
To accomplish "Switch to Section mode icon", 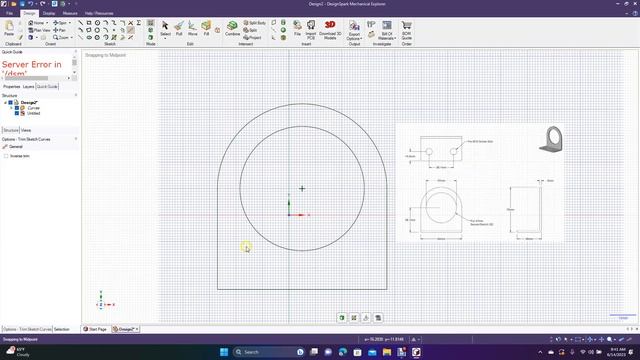I will [151, 30].
